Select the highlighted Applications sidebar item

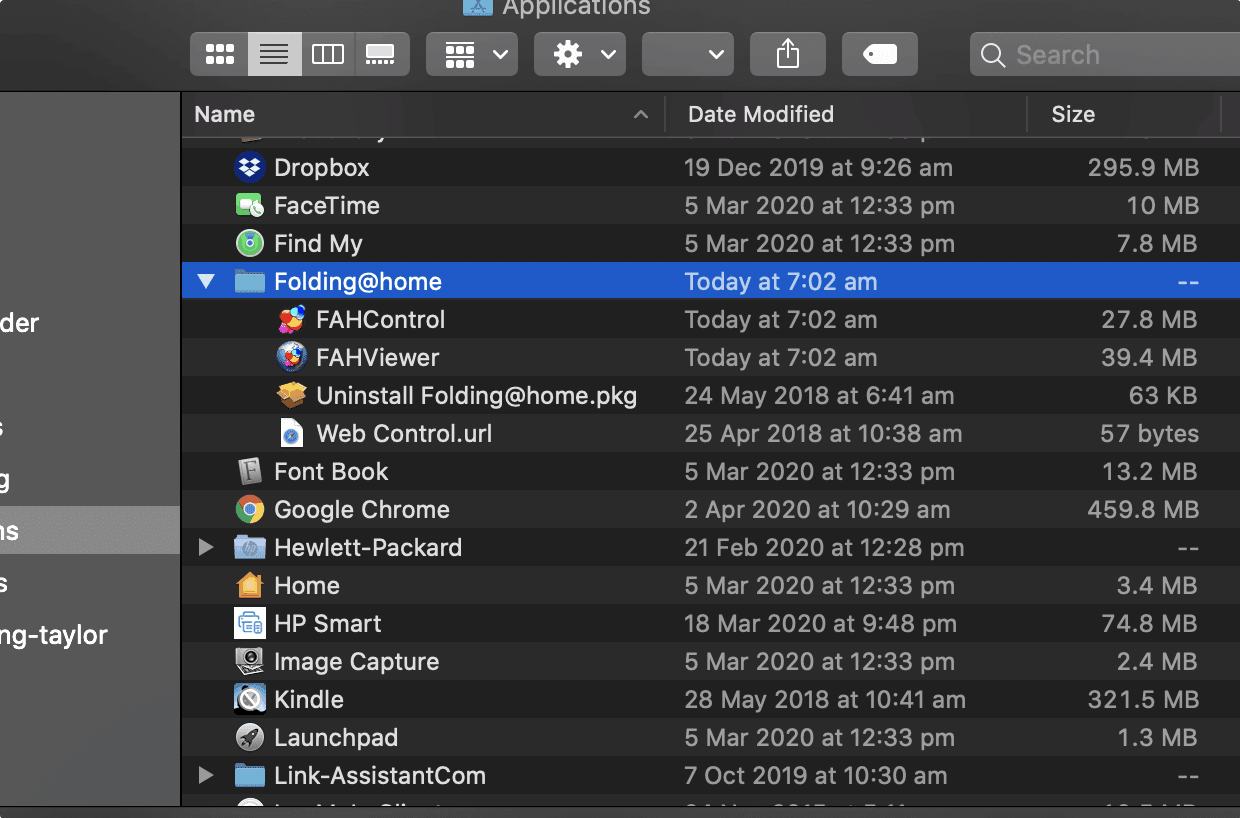[90, 530]
